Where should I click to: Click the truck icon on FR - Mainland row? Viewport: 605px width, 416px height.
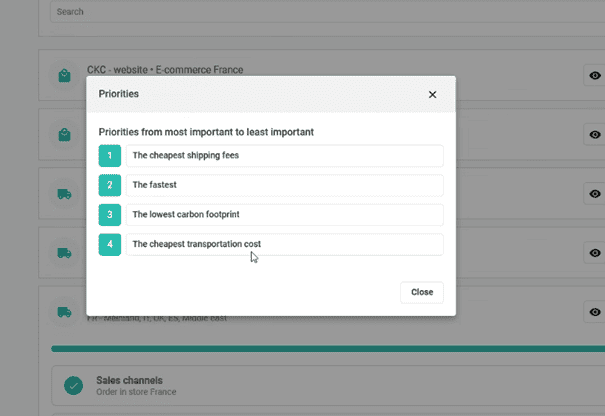click(65, 313)
